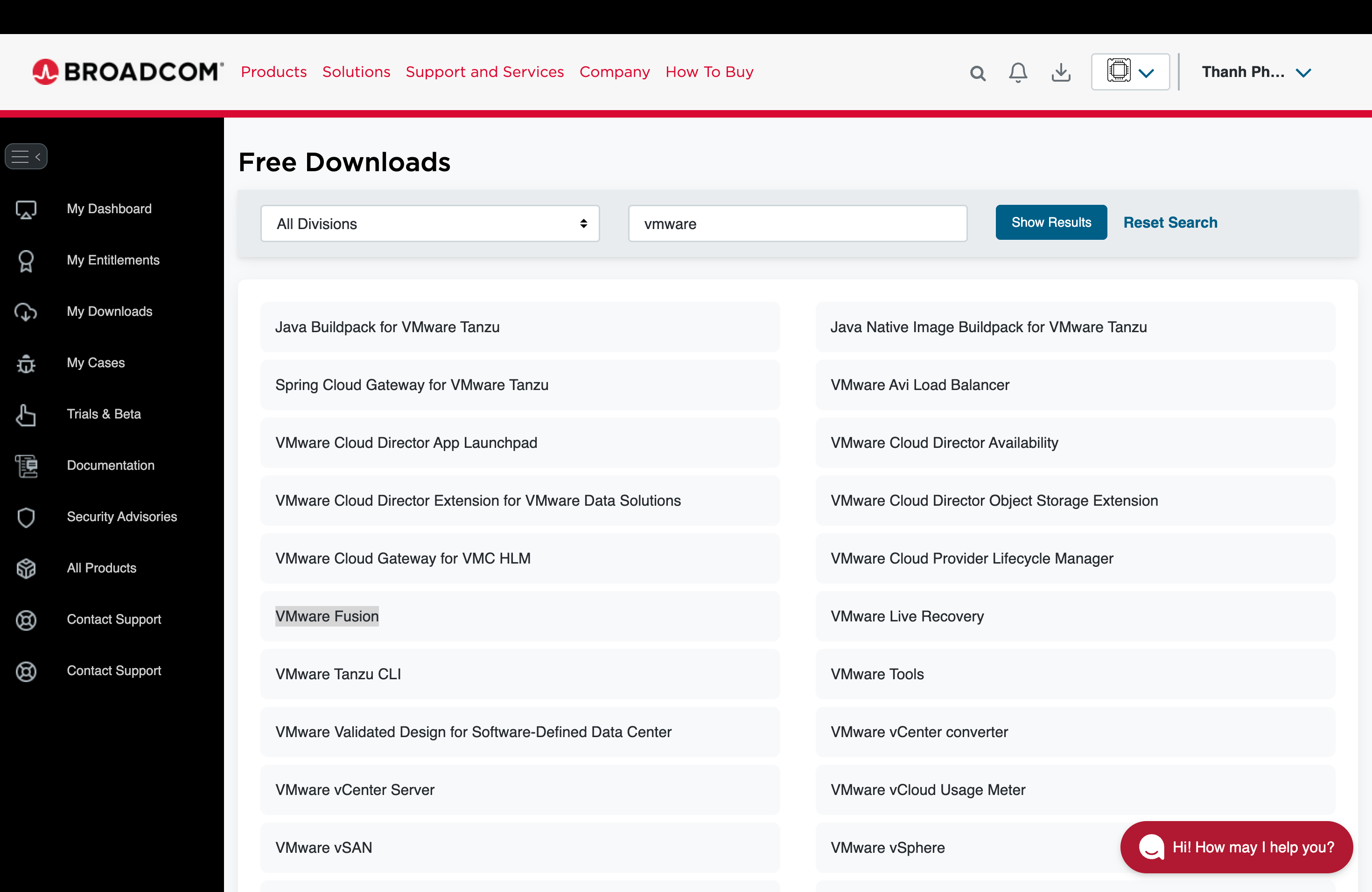Open VMware Live Recovery
The width and height of the screenshot is (1372, 892).
click(1075, 616)
